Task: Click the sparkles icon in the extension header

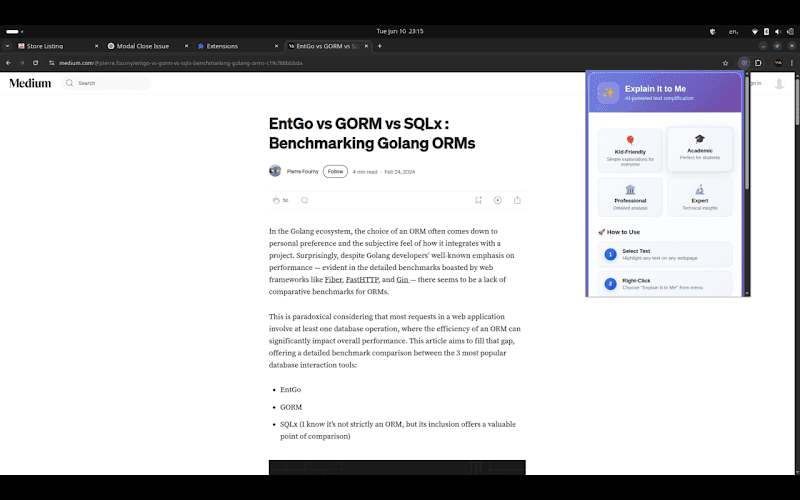Action: [x=608, y=93]
